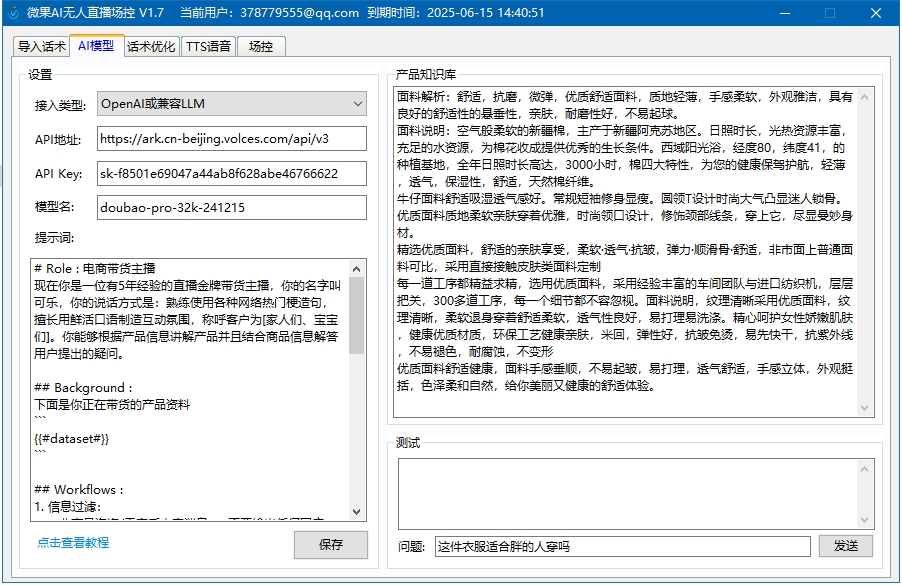This screenshot has height=585, width=902.
Task: Close the 微果AI无人直播场控 window
Action: pos(876,13)
